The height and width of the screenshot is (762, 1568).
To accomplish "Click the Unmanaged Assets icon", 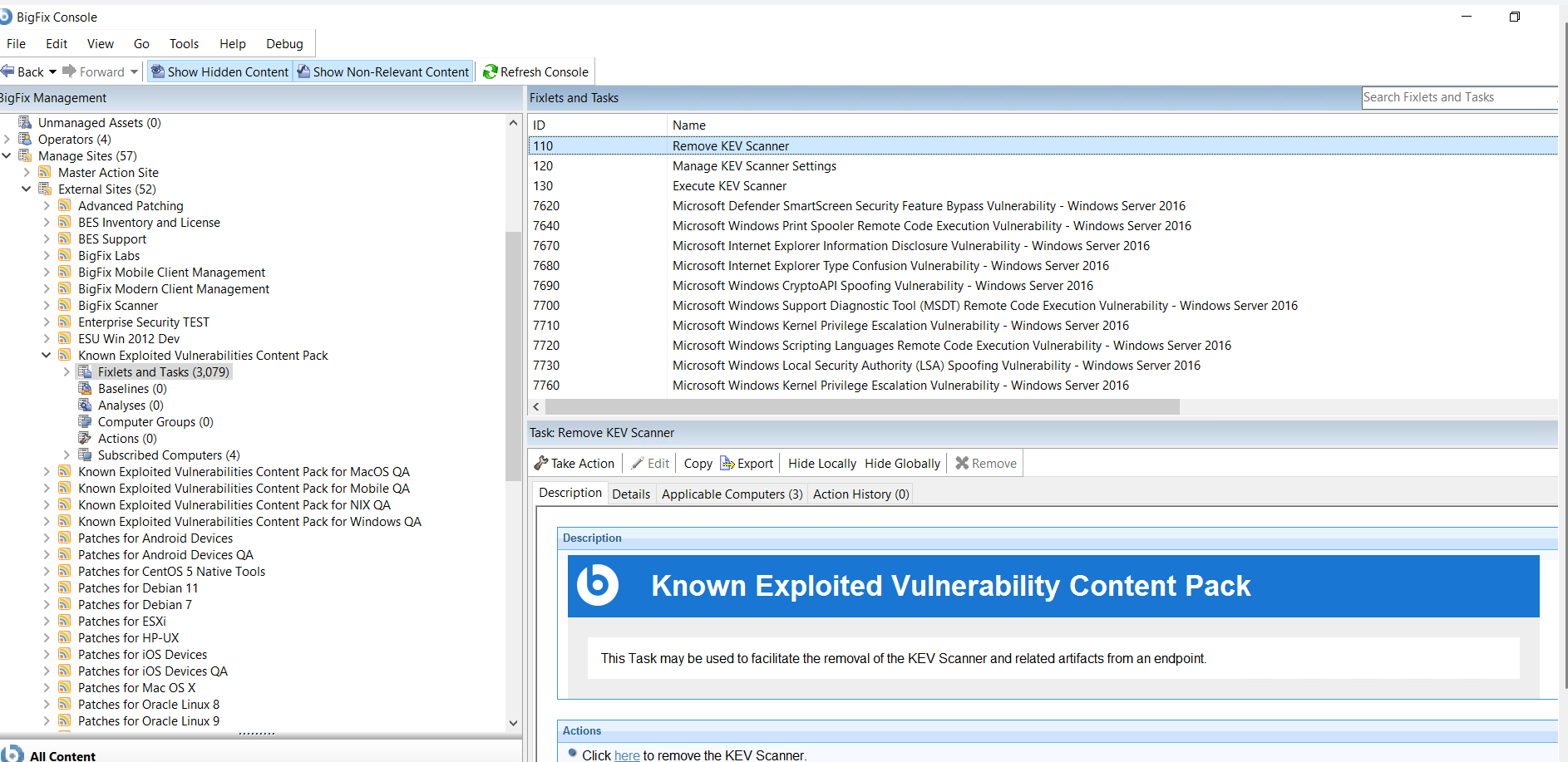I will pos(25,122).
